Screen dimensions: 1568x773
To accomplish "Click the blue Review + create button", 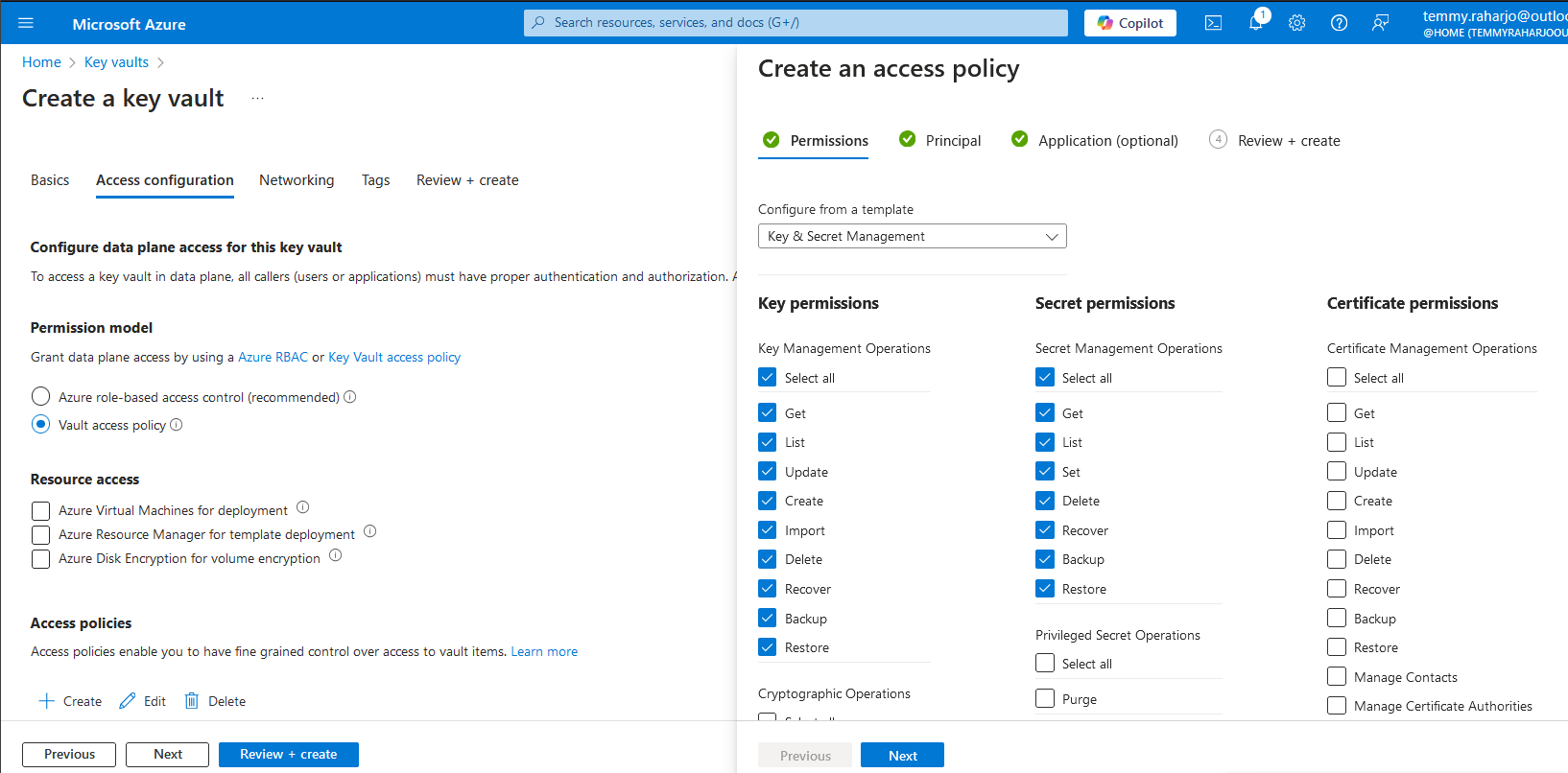I will [x=289, y=755].
